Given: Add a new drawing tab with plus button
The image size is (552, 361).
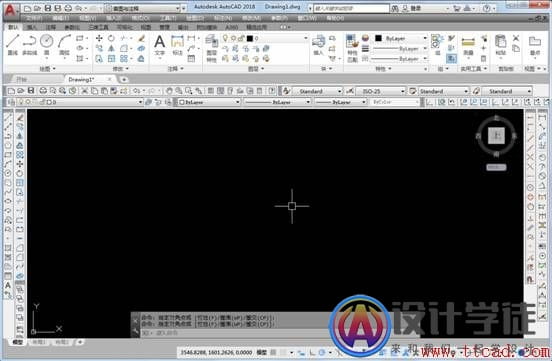Looking at the screenshot, I should click(x=124, y=80).
